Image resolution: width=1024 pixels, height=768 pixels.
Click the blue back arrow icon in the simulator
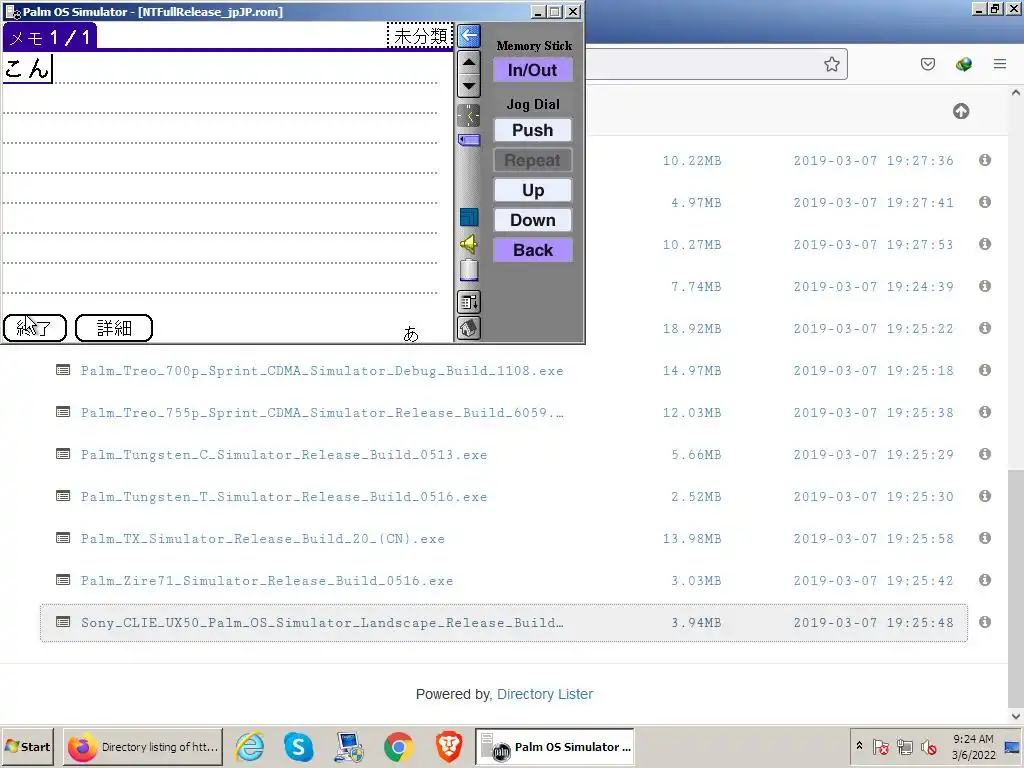[x=469, y=36]
